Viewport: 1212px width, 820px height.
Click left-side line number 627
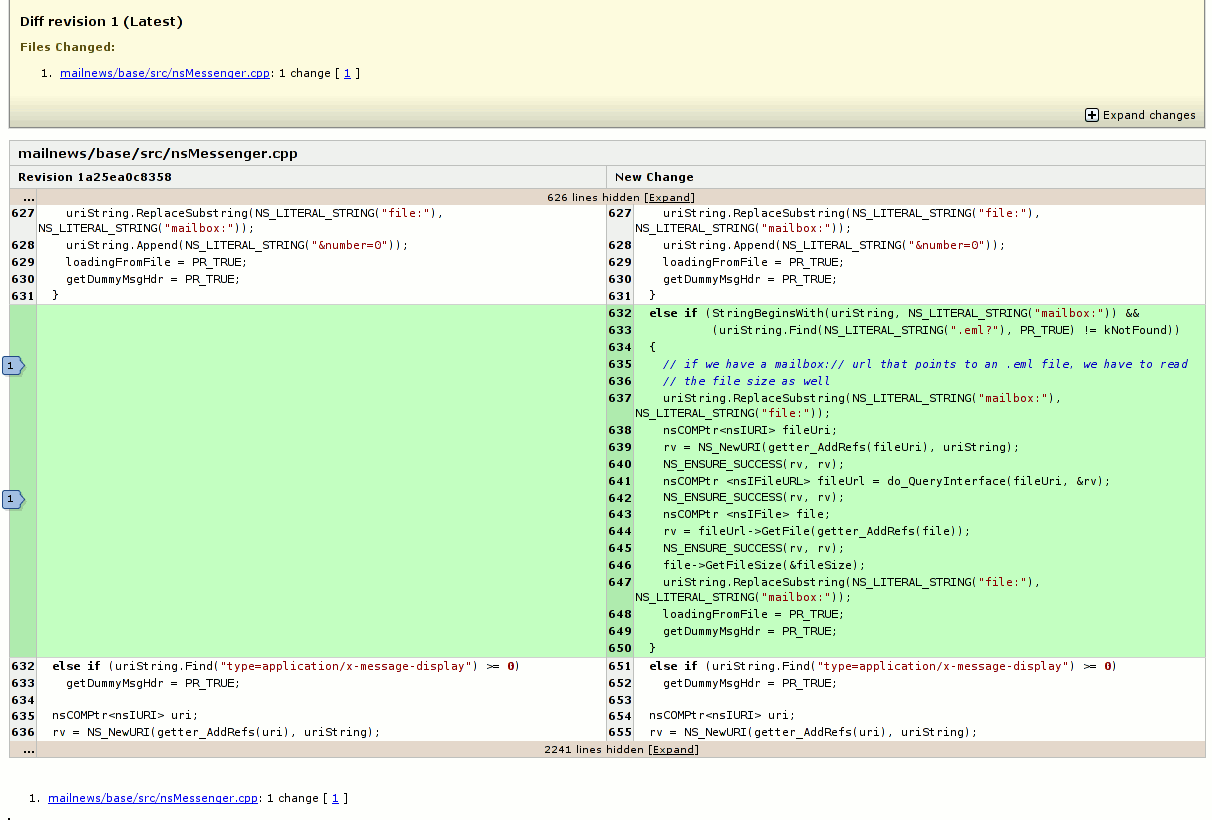pyautogui.click(x=23, y=213)
